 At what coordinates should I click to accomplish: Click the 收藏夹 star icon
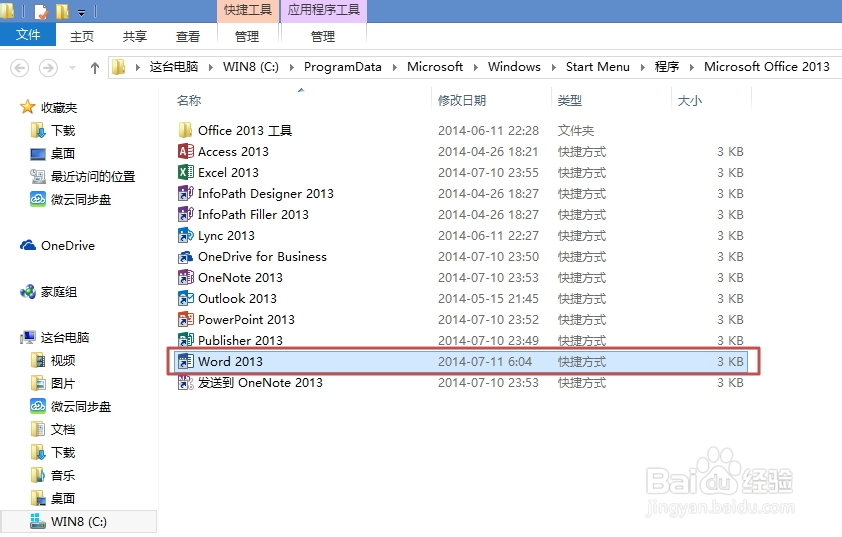(x=27, y=107)
